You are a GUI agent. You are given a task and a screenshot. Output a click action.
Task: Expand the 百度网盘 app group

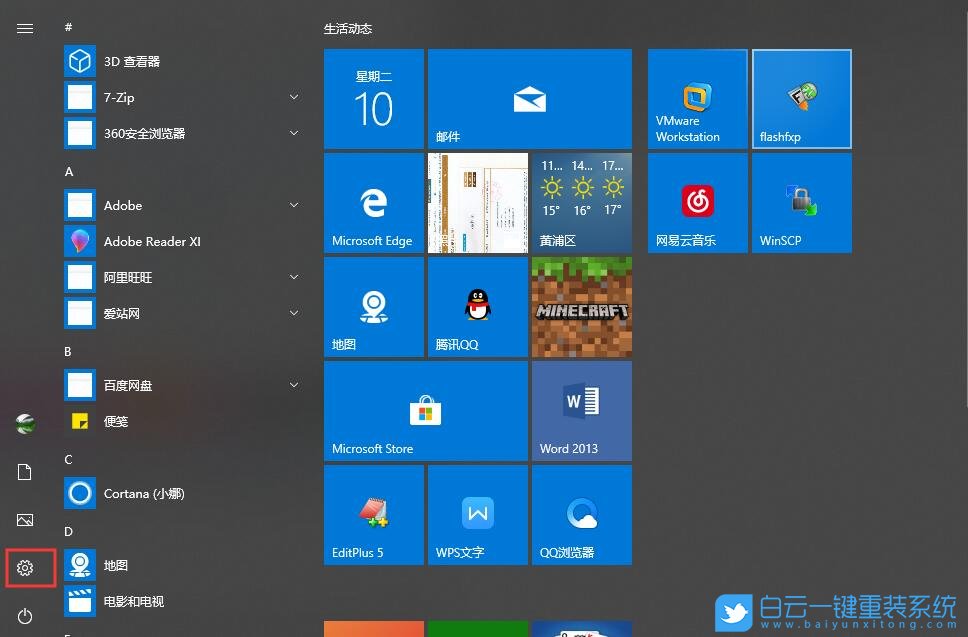click(x=293, y=385)
